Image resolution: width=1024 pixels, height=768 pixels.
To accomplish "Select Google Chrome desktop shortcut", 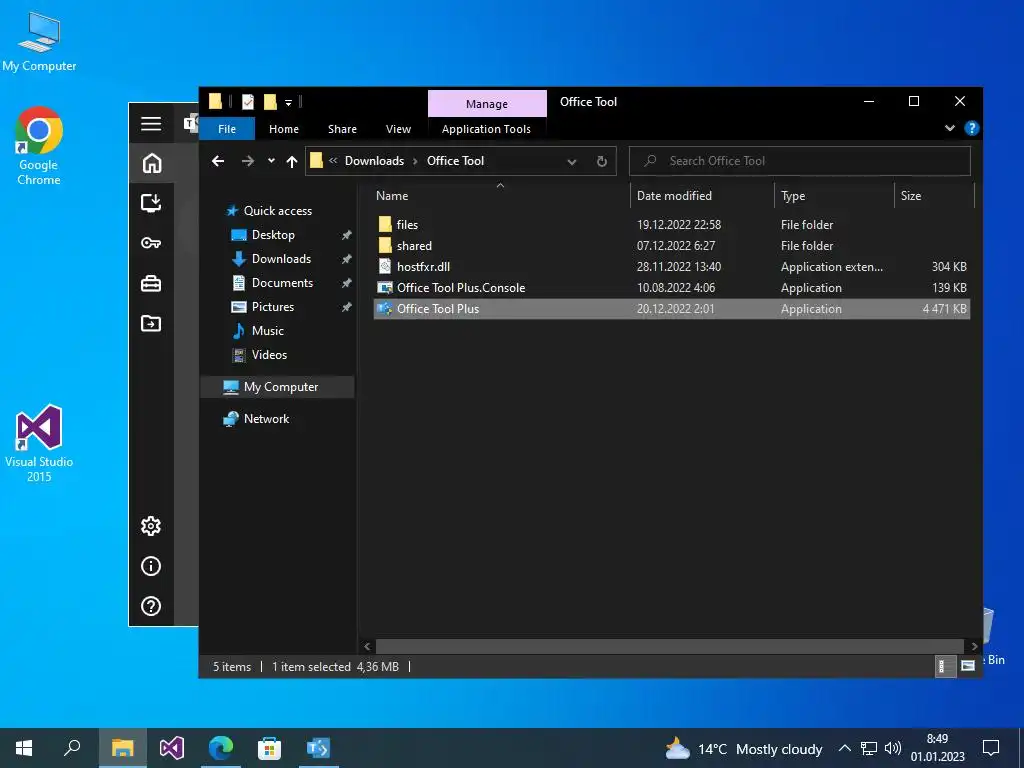I will [x=39, y=147].
